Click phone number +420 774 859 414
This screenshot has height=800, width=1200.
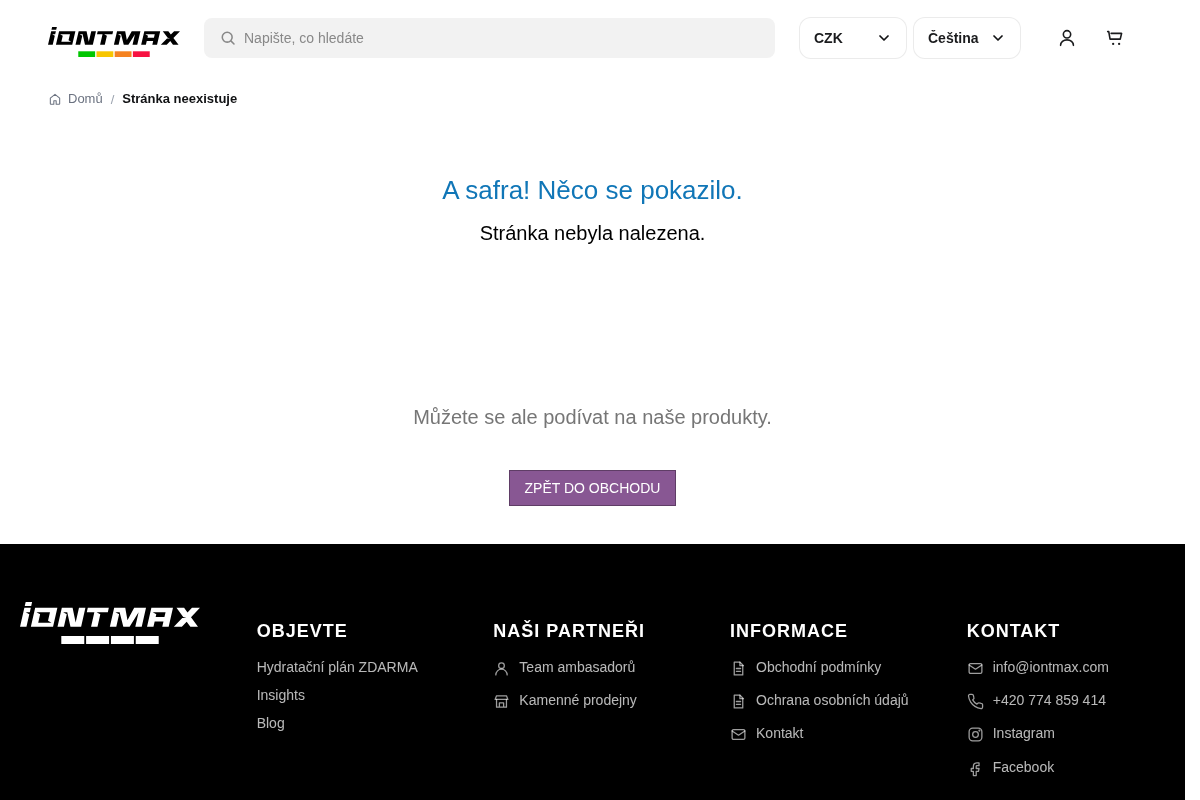(1049, 700)
